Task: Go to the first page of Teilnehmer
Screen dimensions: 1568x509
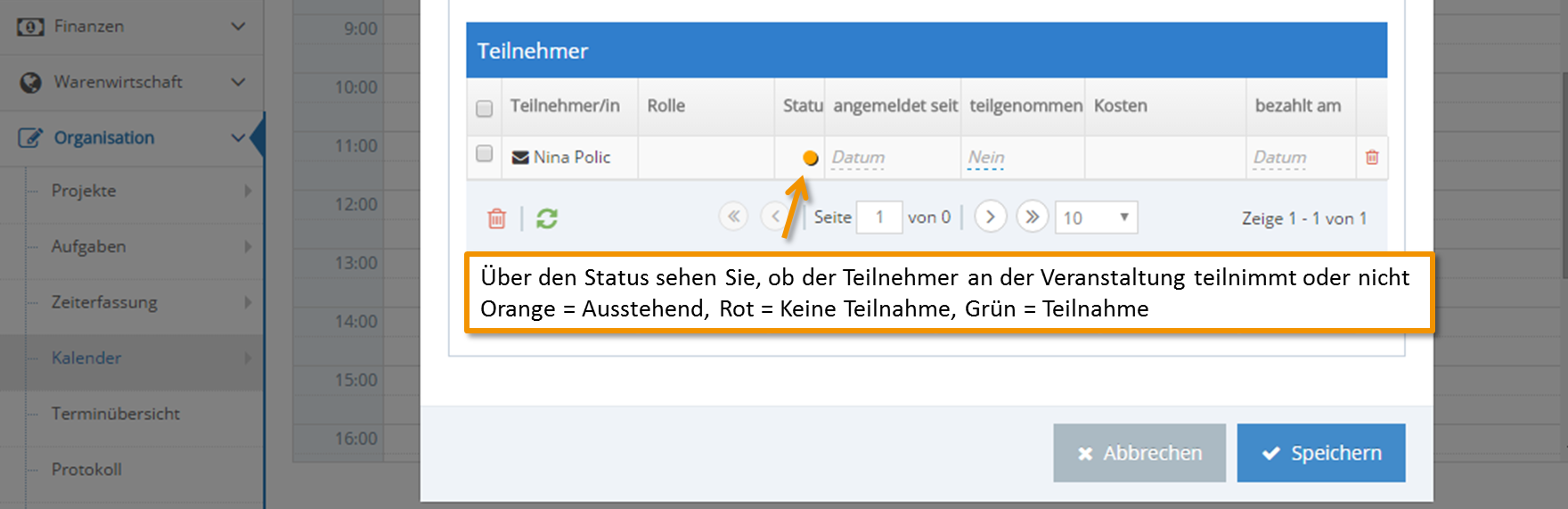Action: [733, 217]
